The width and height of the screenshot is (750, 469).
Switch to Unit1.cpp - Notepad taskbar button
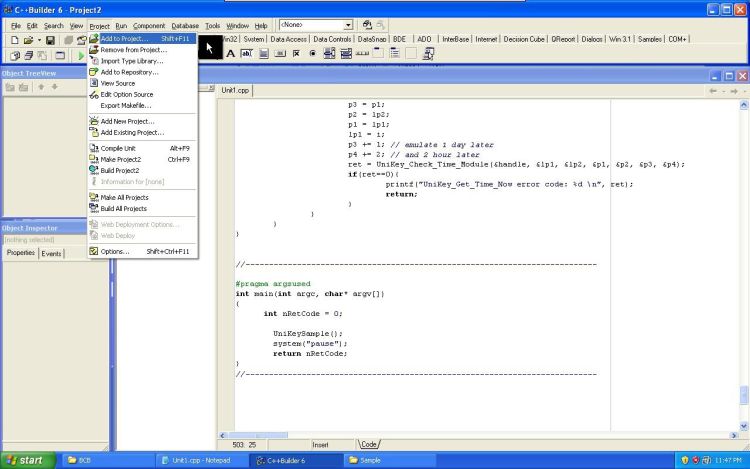point(200,460)
